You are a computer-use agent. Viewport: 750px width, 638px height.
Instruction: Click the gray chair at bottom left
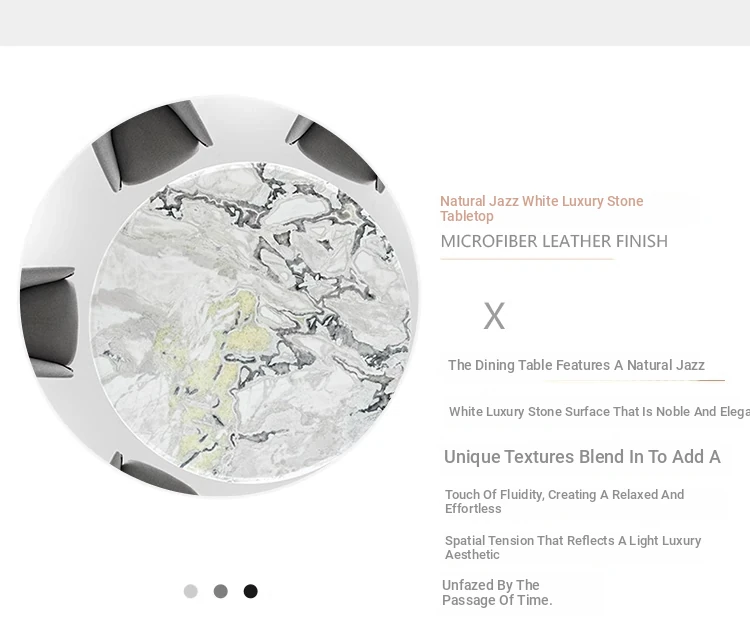pos(152,473)
